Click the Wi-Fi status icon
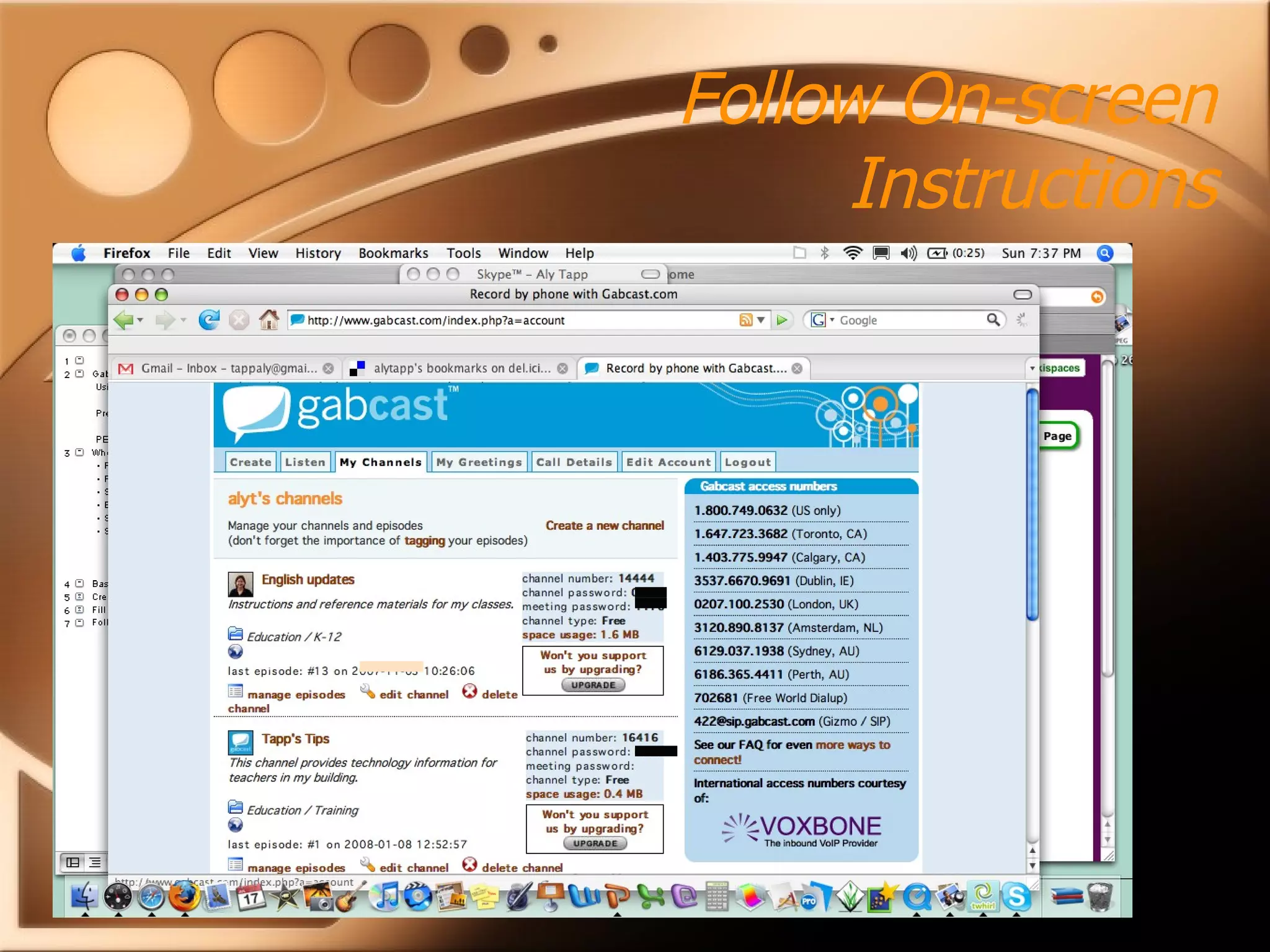This screenshot has width=1270, height=952. pos(853,253)
